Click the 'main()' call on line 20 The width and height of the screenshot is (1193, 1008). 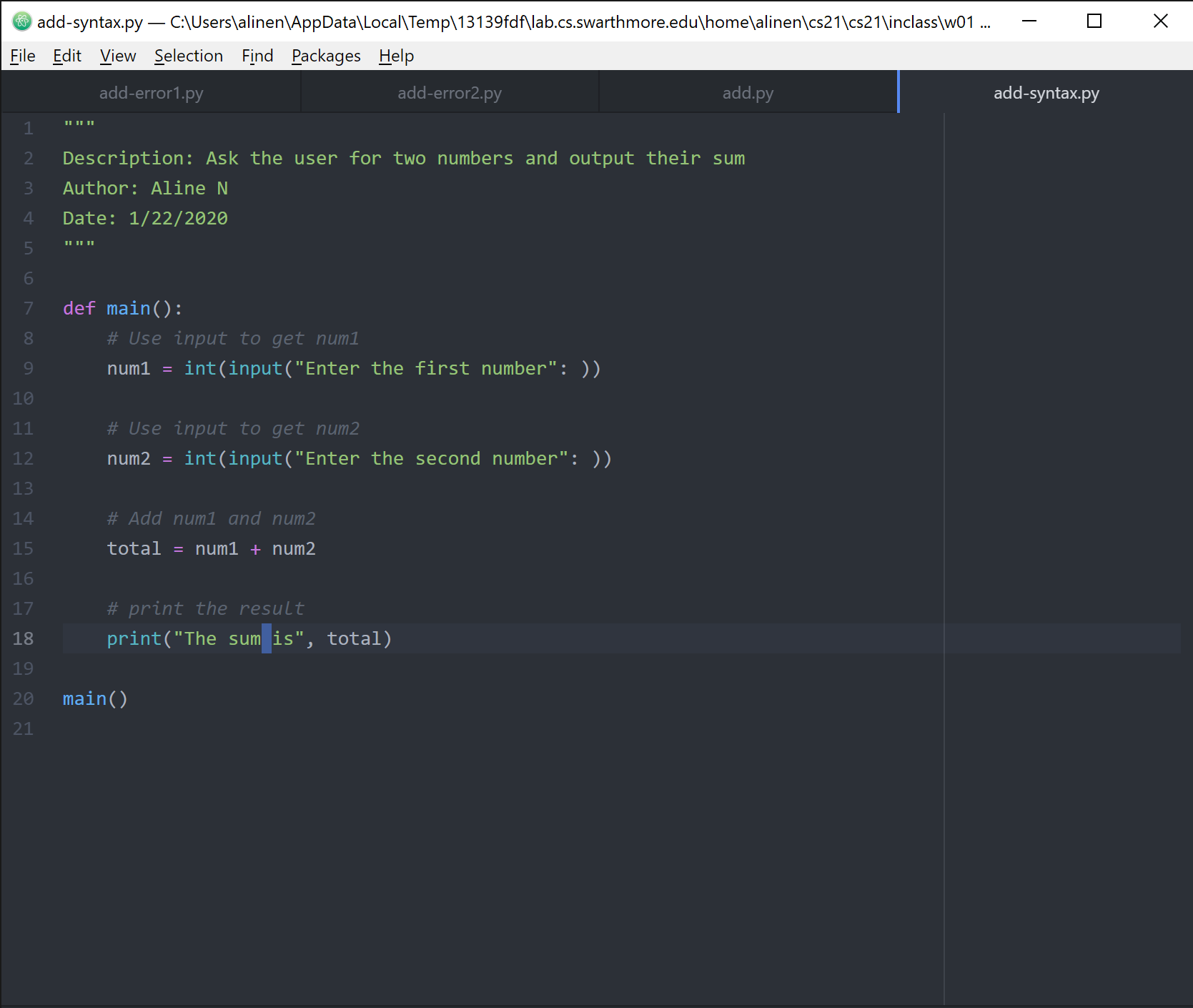coord(95,698)
